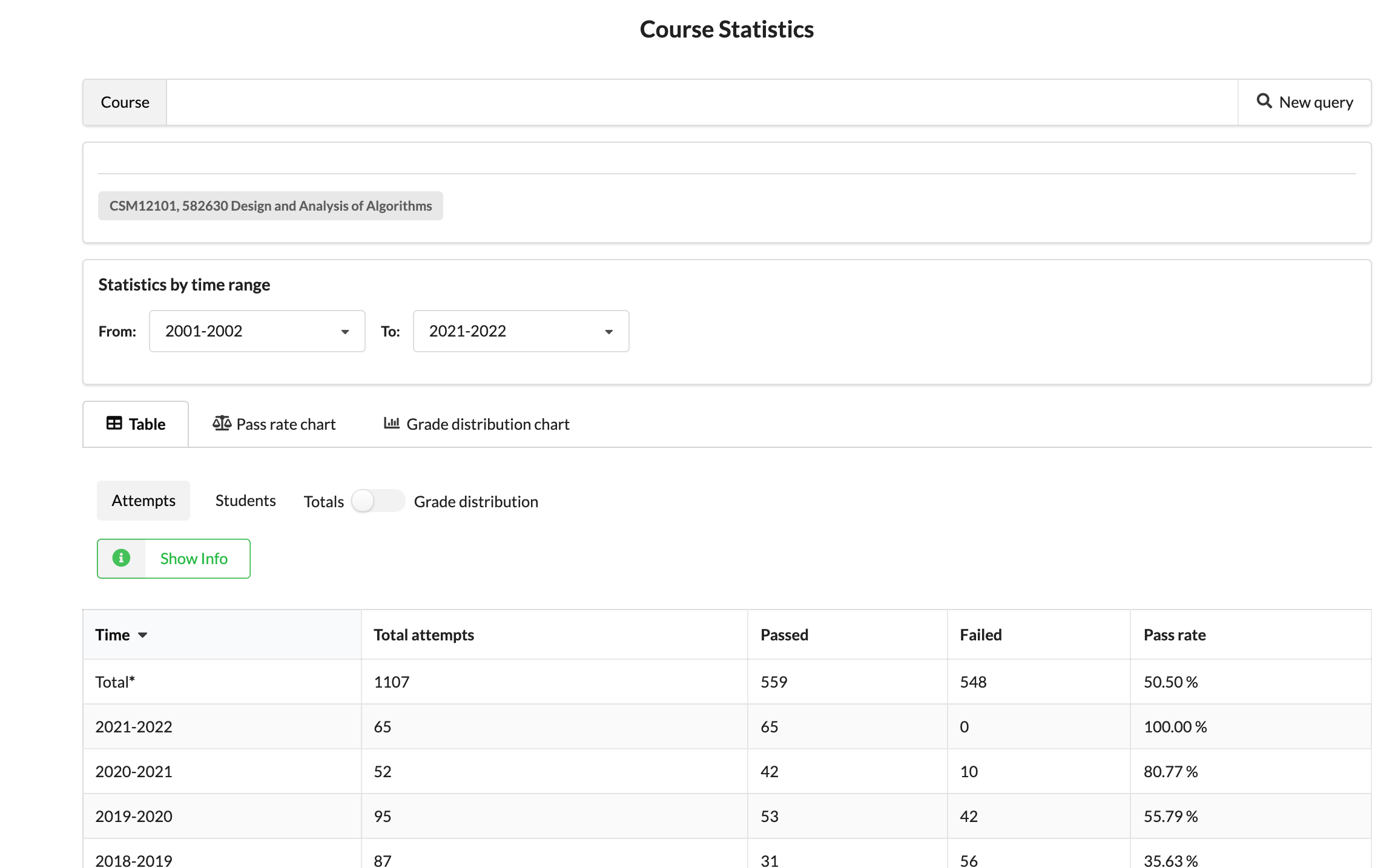Screen dimensions: 1395x868
Task: Click the 50.50 % pass rate value
Action: (1171, 682)
